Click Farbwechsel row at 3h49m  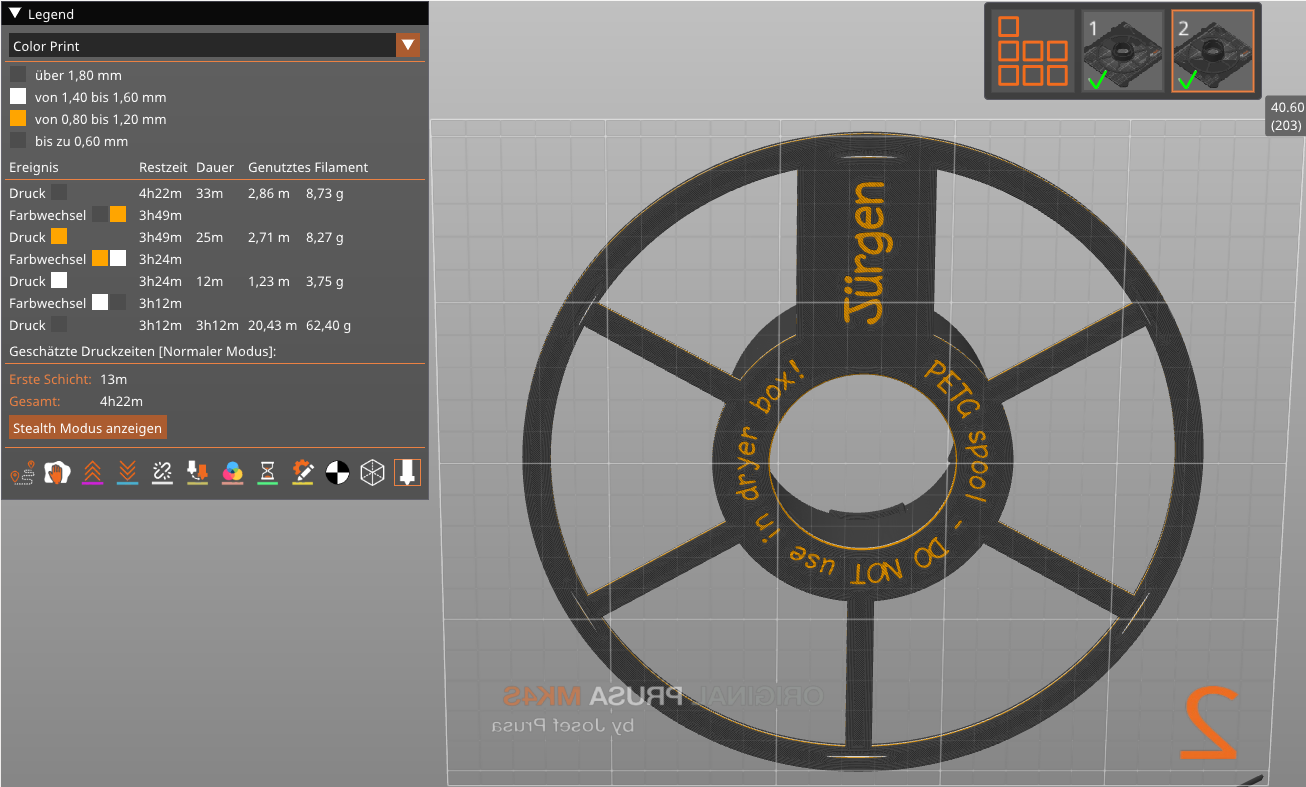(x=96, y=215)
